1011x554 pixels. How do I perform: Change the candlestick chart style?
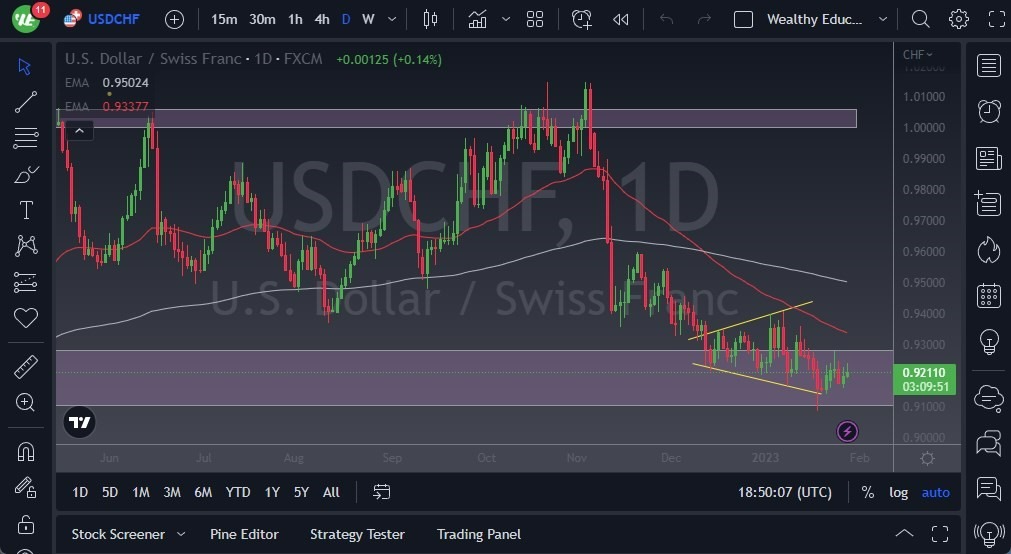430,19
